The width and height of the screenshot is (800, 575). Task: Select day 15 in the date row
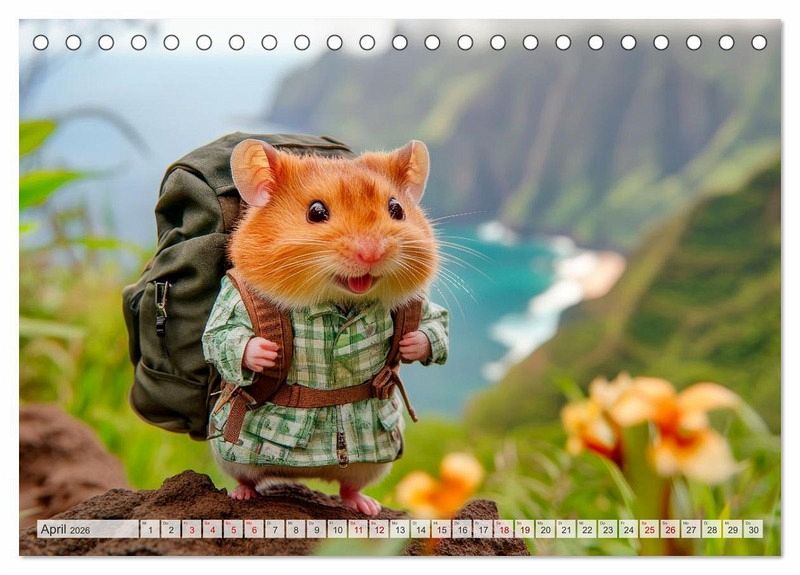coord(441,529)
